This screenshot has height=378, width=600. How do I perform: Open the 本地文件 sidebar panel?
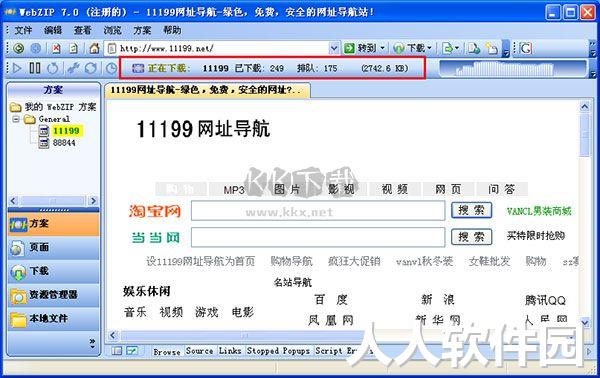(x=53, y=319)
